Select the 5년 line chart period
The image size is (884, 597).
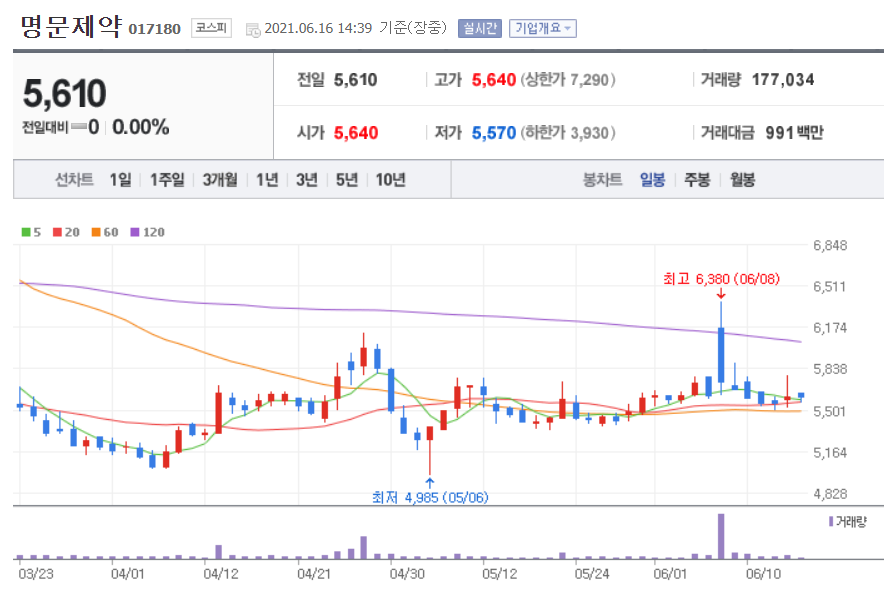[347, 180]
